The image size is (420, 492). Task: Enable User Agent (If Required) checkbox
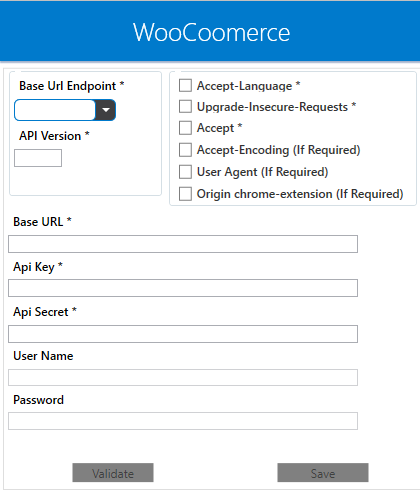(x=185, y=172)
